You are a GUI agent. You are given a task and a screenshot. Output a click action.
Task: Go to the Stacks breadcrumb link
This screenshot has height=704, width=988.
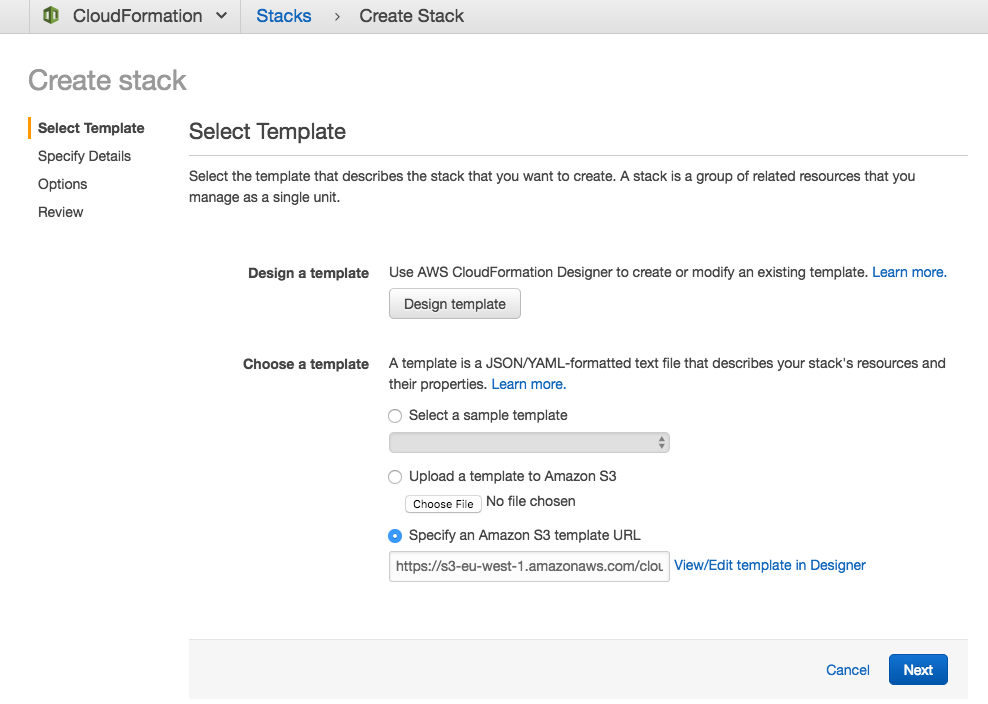pos(284,16)
